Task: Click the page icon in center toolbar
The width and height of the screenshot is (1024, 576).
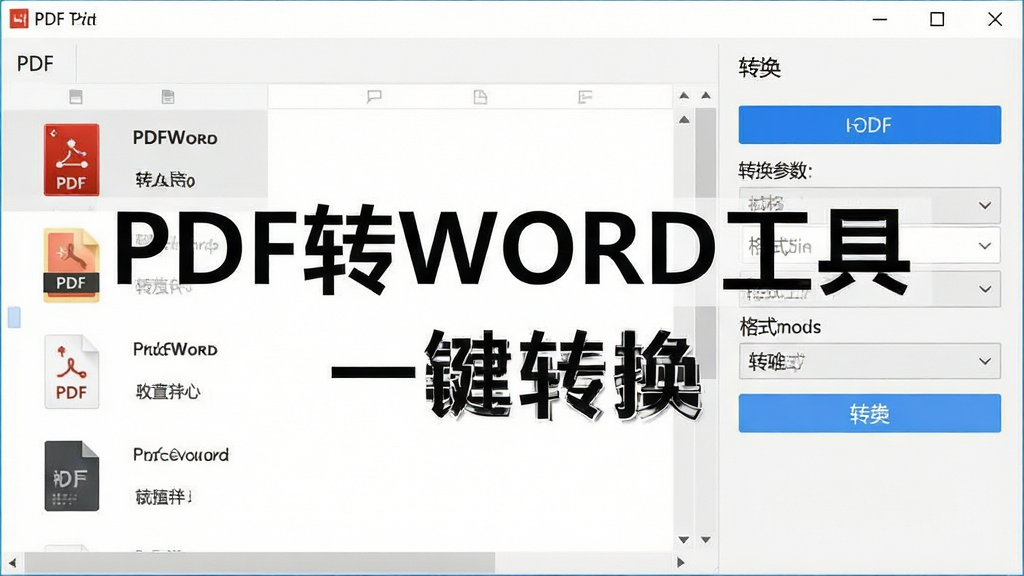Action: [x=480, y=97]
